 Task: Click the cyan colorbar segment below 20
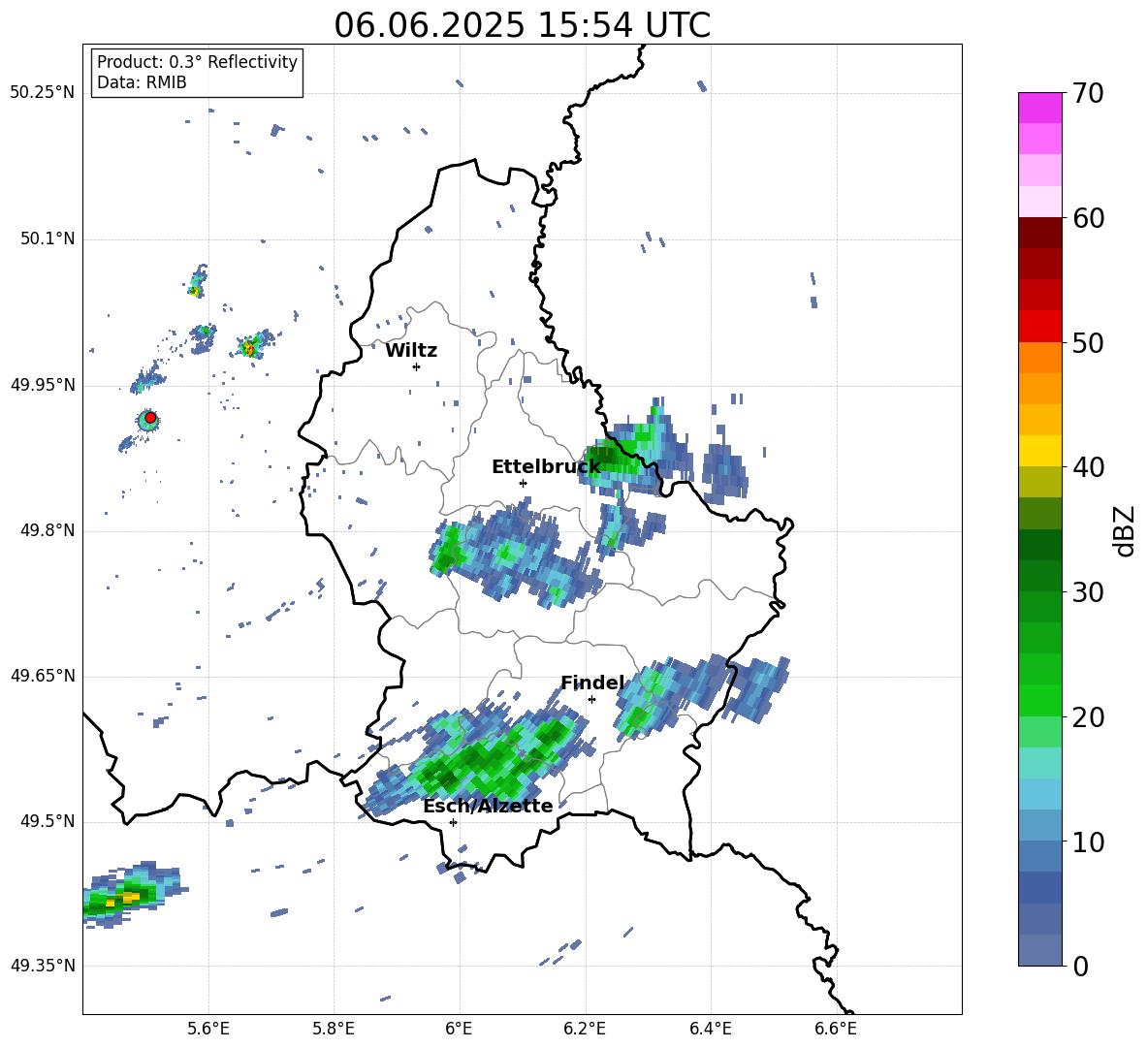[x=1039, y=763]
